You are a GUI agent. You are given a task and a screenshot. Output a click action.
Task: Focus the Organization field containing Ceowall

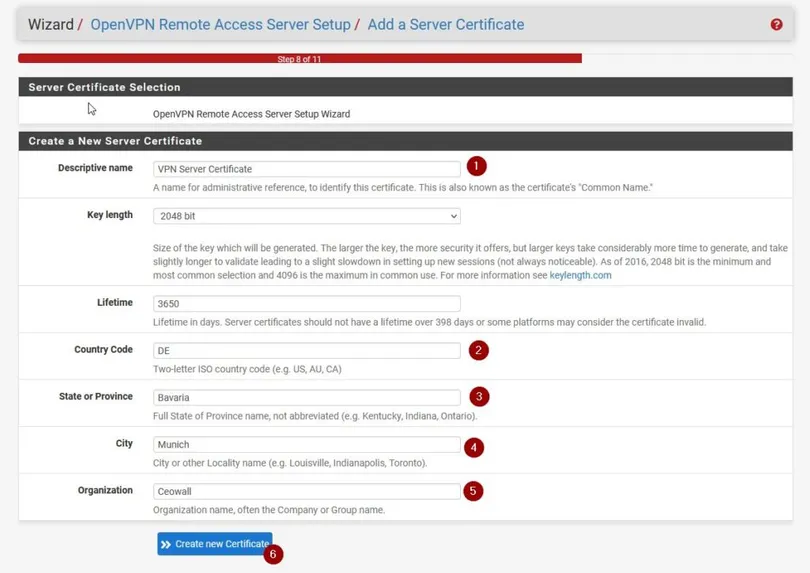point(306,492)
